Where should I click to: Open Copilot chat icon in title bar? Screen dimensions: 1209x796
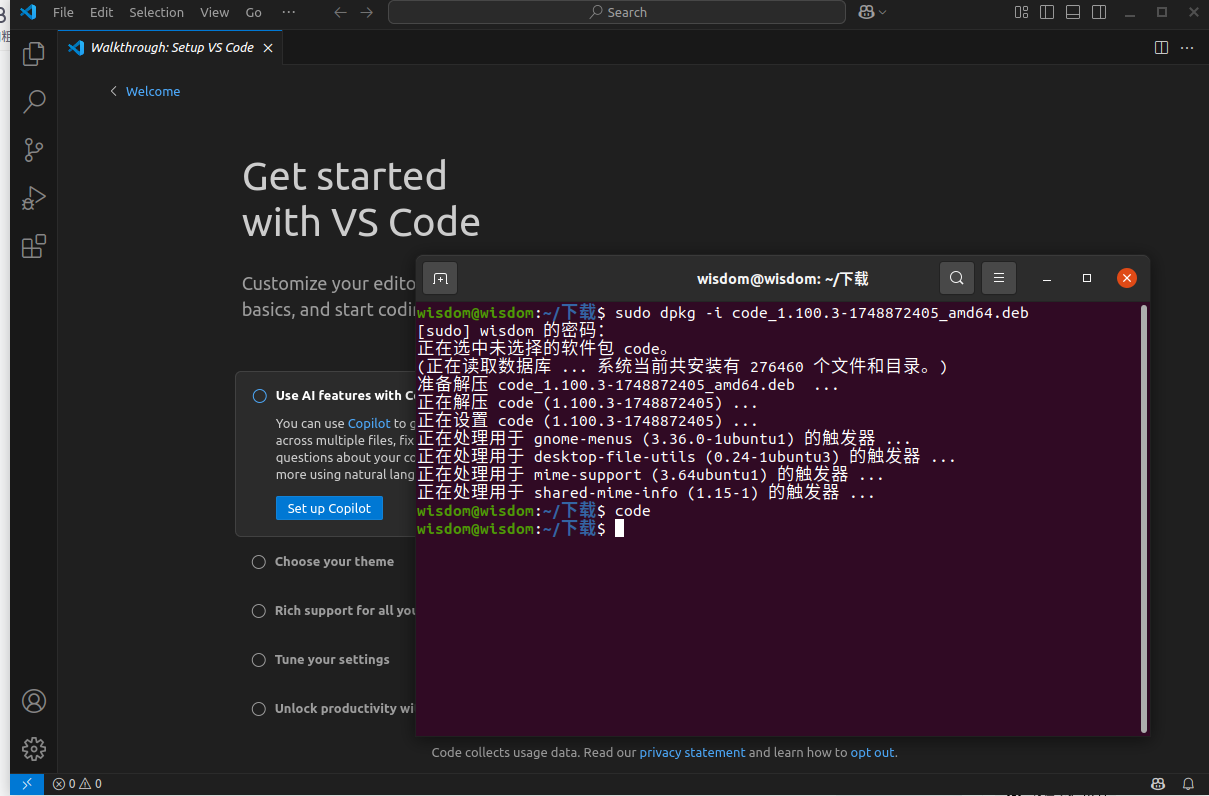tap(866, 12)
